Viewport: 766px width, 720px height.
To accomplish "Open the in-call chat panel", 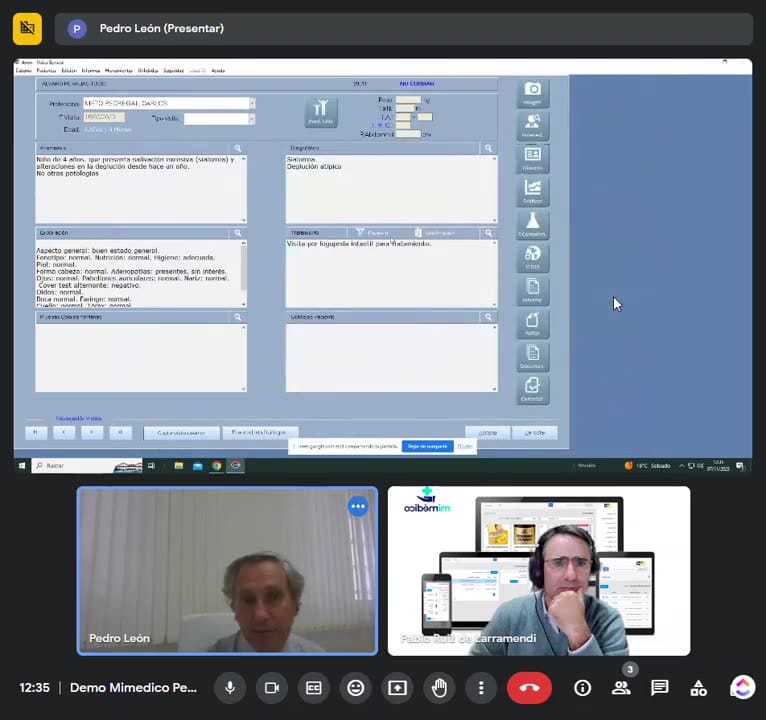I will [x=660, y=688].
